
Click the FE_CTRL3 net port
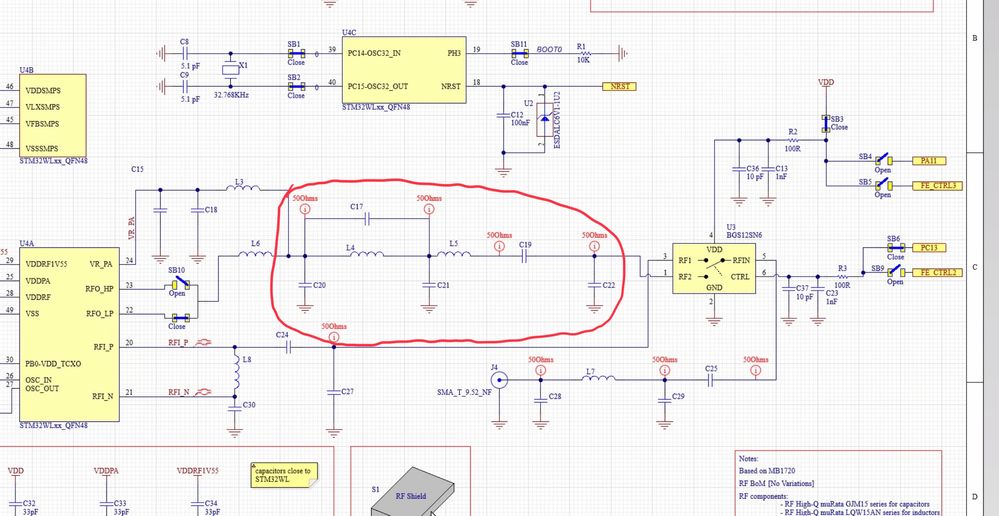click(x=937, y=186)
